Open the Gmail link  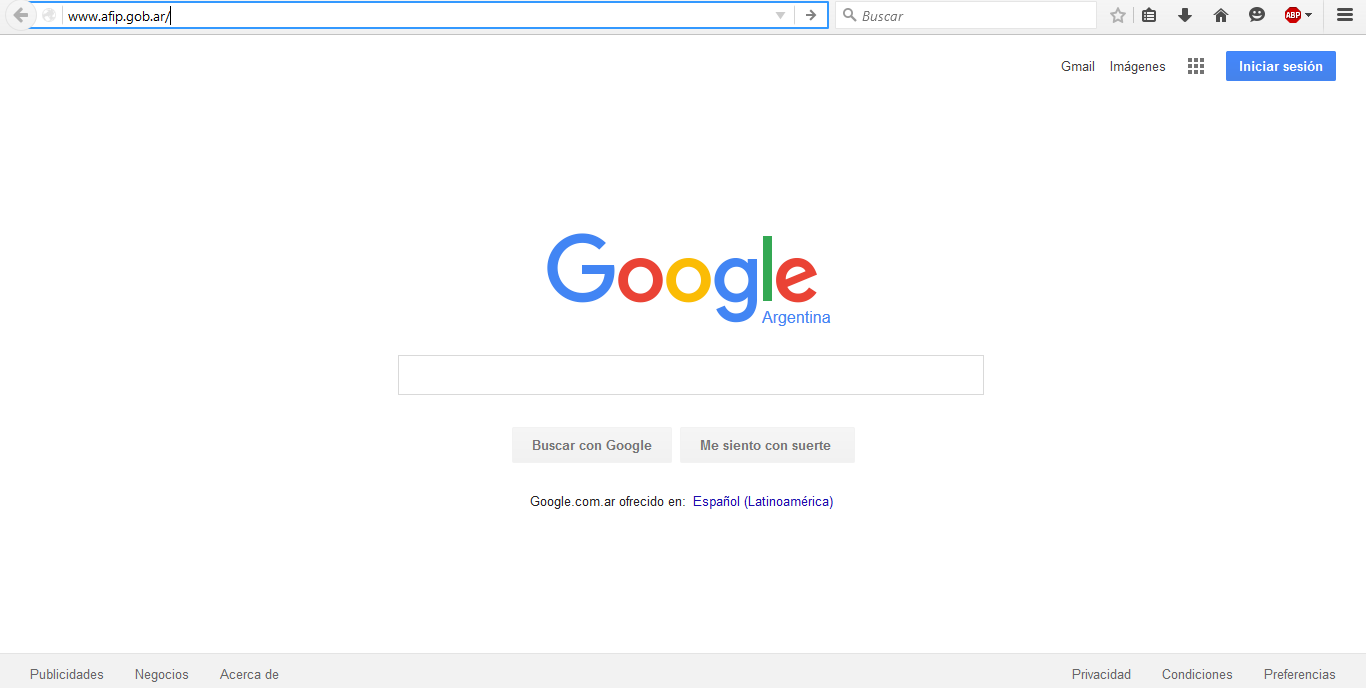[x=1078, y=66]
